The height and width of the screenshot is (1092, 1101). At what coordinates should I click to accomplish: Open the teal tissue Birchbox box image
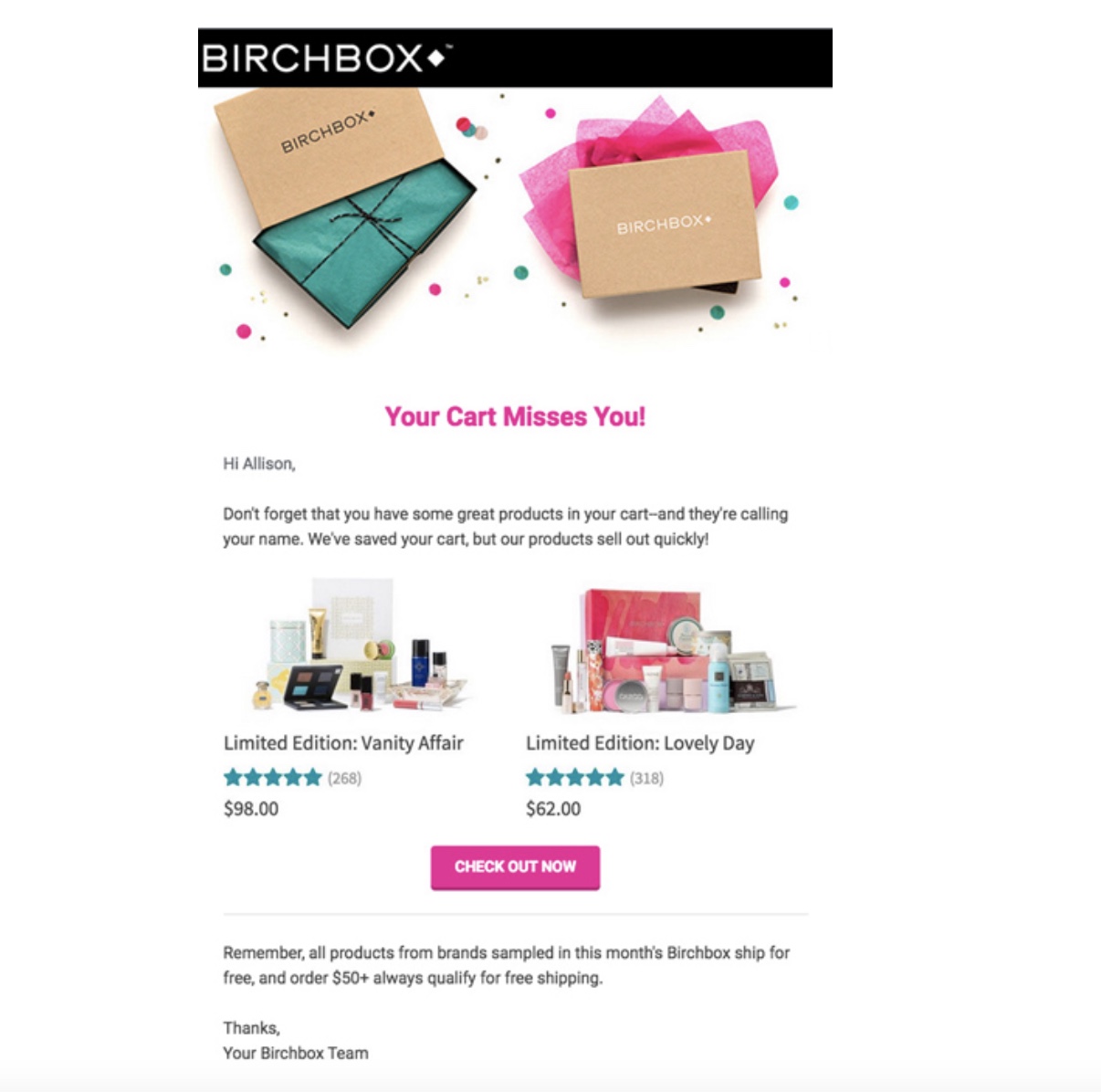tap(345, 205)
